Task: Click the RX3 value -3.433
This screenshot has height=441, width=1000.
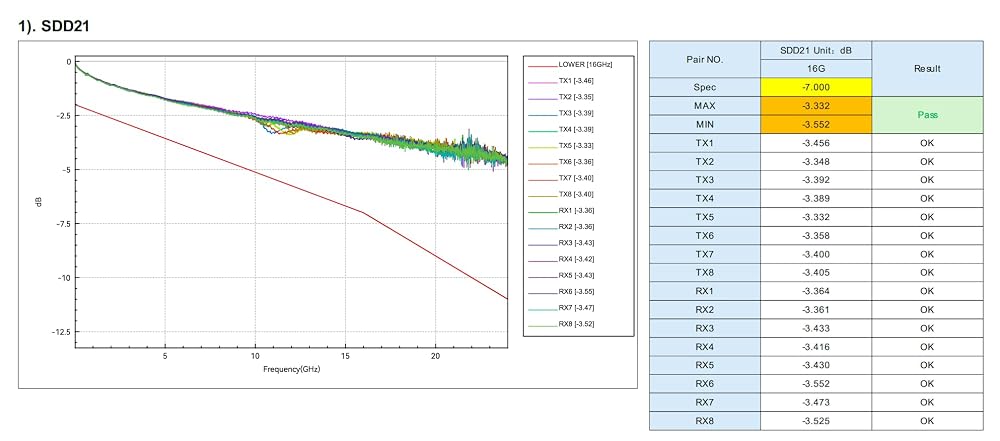Action: (x=816, y=328)
